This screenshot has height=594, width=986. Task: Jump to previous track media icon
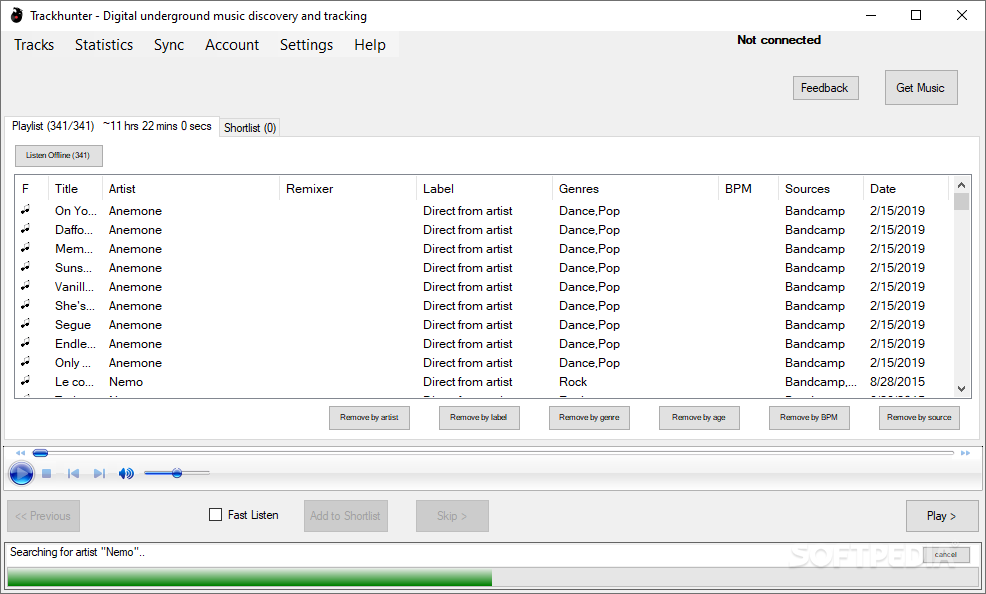(x=73, y=473)
